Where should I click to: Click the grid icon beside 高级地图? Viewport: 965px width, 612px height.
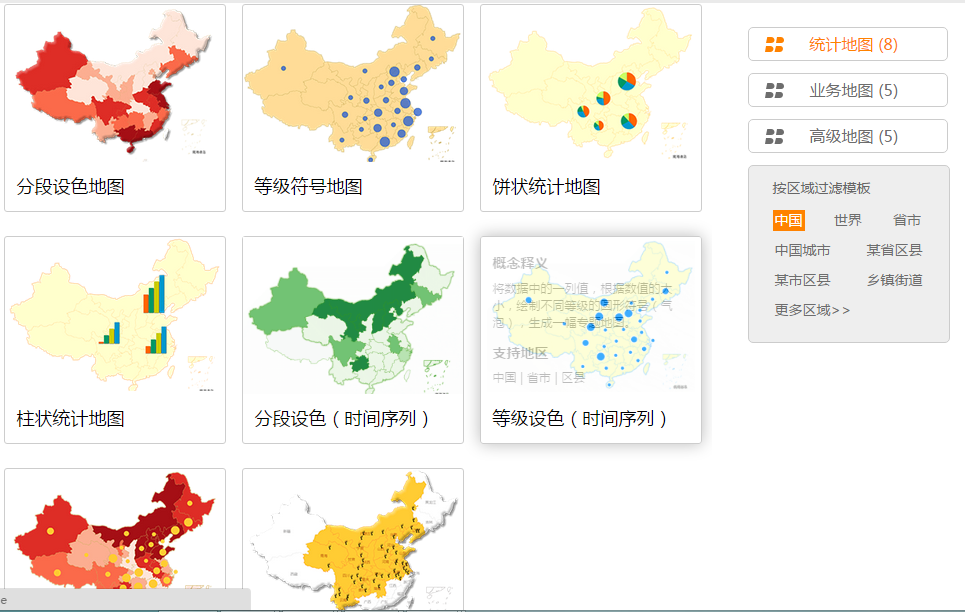pyautogui.click(x=776, y=135)
